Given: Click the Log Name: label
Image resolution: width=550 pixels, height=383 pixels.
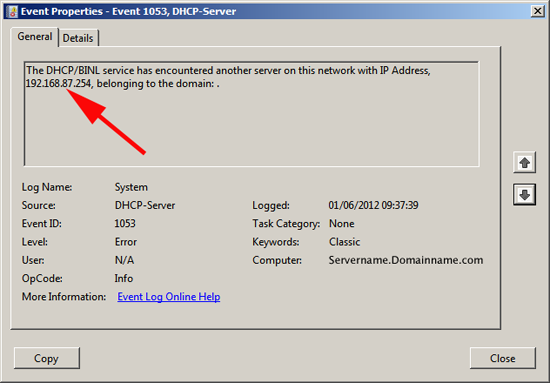Looking at the screenshot, I should click(x=47, y=187).
